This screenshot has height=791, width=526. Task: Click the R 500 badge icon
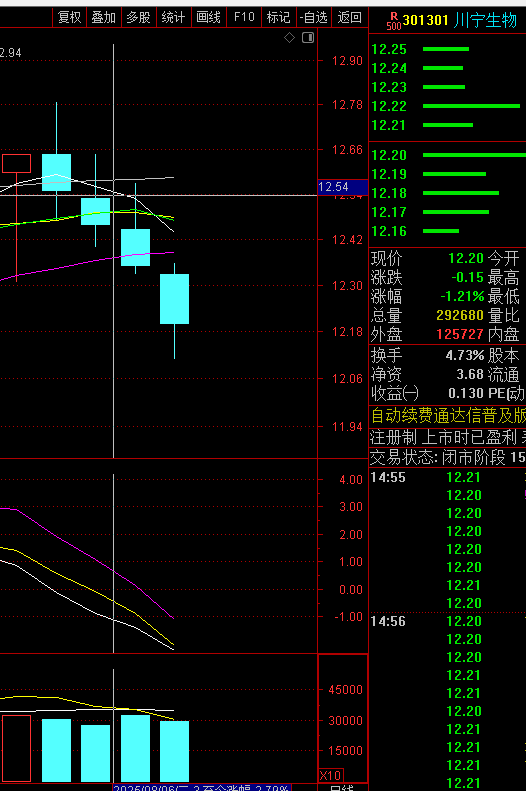[394, 22]
